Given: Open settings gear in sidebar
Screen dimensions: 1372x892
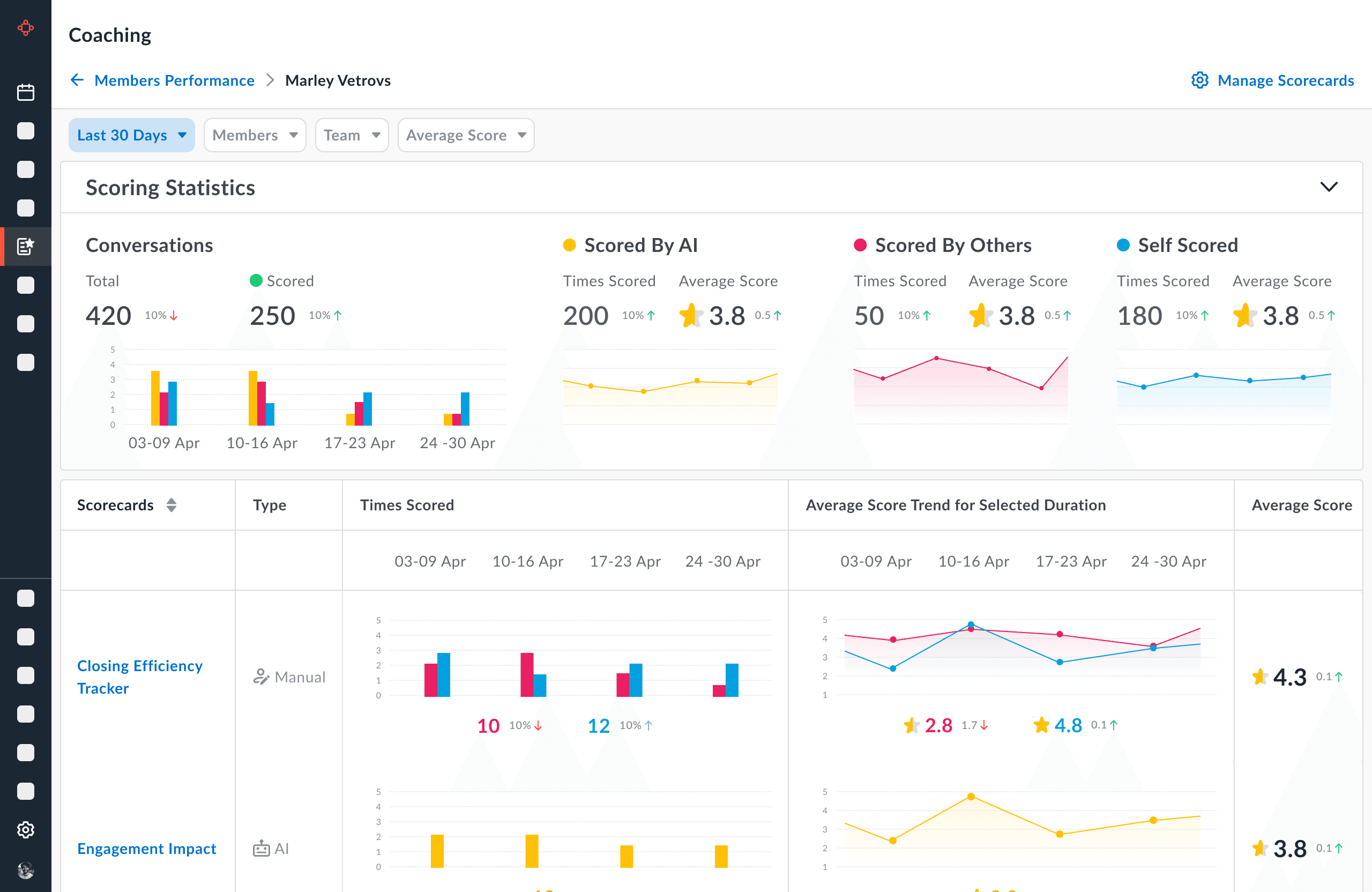Looking at the screenshot, I should tap(25, 829).
